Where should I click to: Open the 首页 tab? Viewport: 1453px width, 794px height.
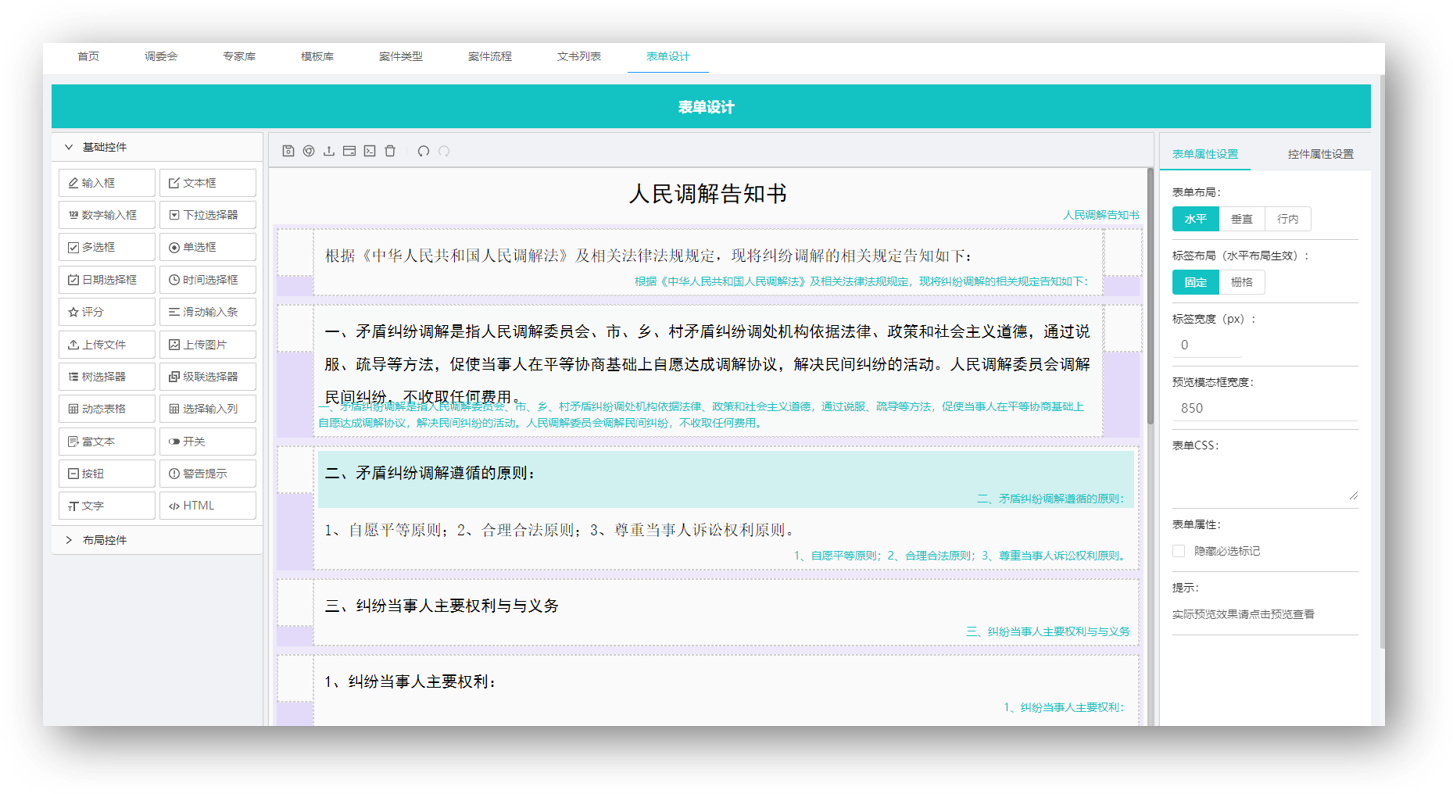point(89,57)
